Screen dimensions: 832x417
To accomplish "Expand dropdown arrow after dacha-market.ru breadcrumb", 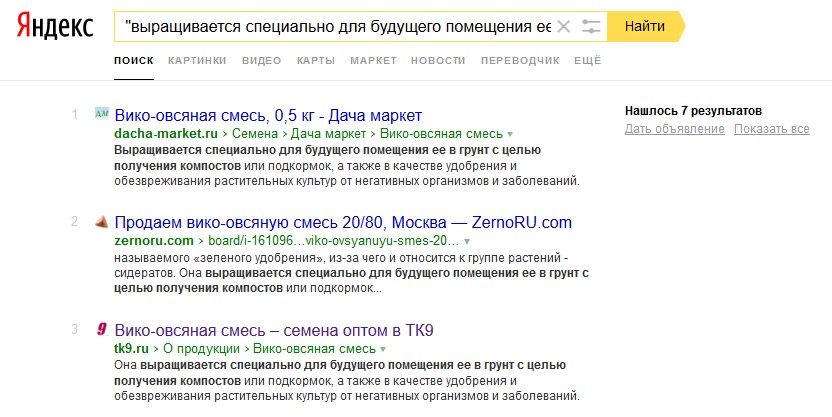I will [510, 134].
